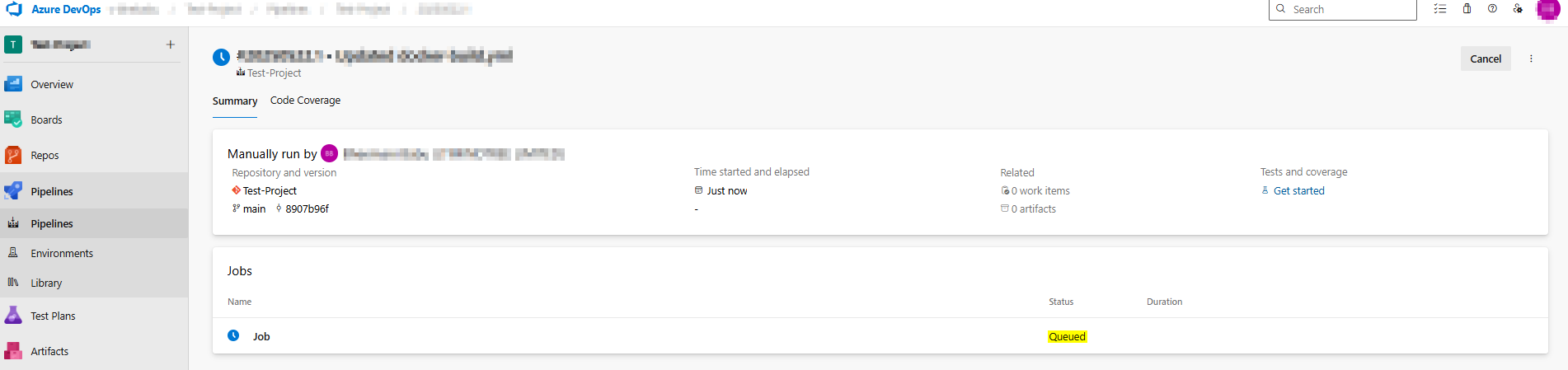Open the user profile avatar

pos(1548,10)
